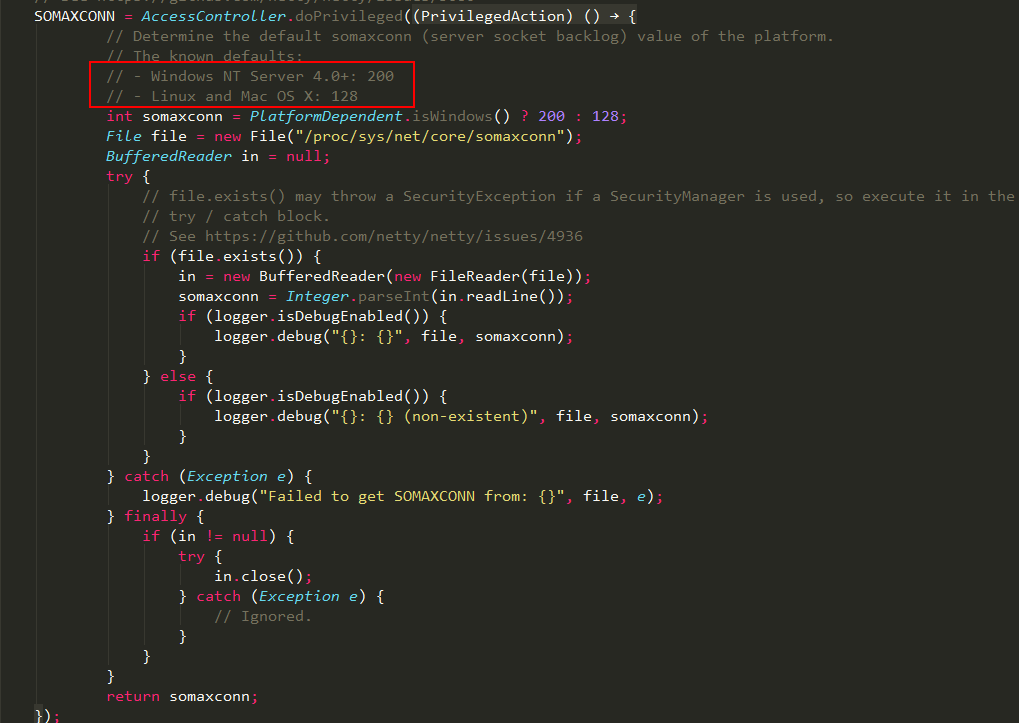Click 'AccessController' in the SOMAXCONN assignment

(x=214, y=16)
